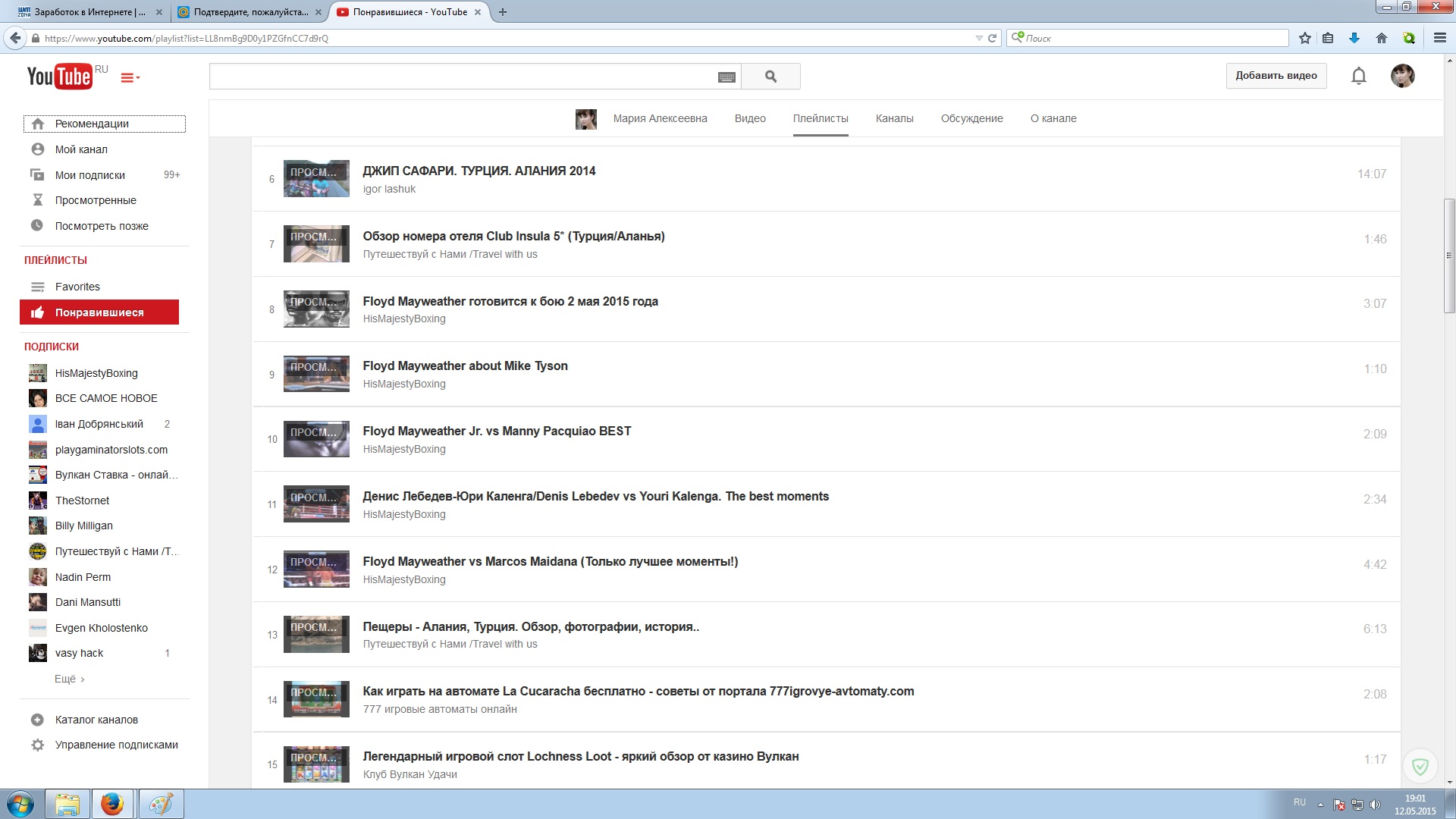Open the account avatar menu
The width and height of the screenshot is (1456, 819).
tap(1402, 76)
